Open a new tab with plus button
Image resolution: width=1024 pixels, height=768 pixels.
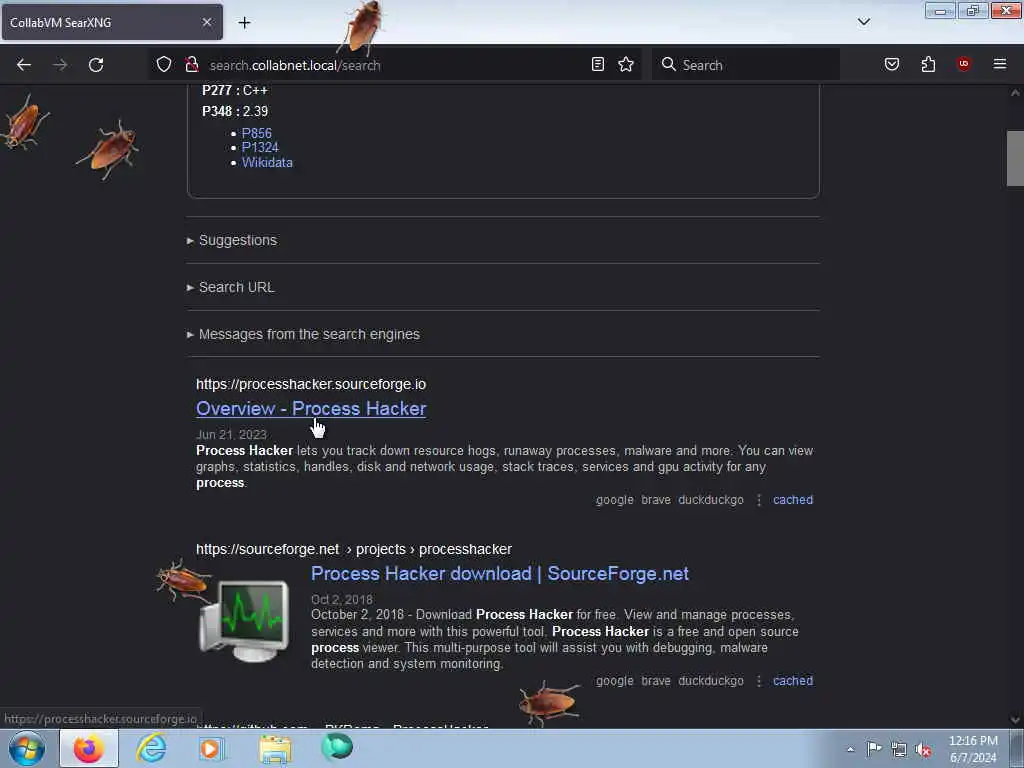click(244, 23)
